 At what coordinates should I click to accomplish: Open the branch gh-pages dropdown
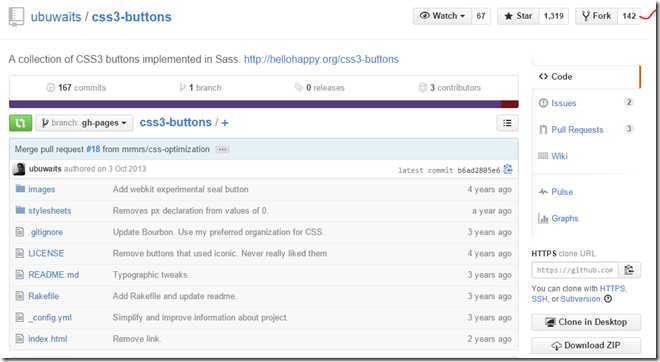tap(84, 123)
